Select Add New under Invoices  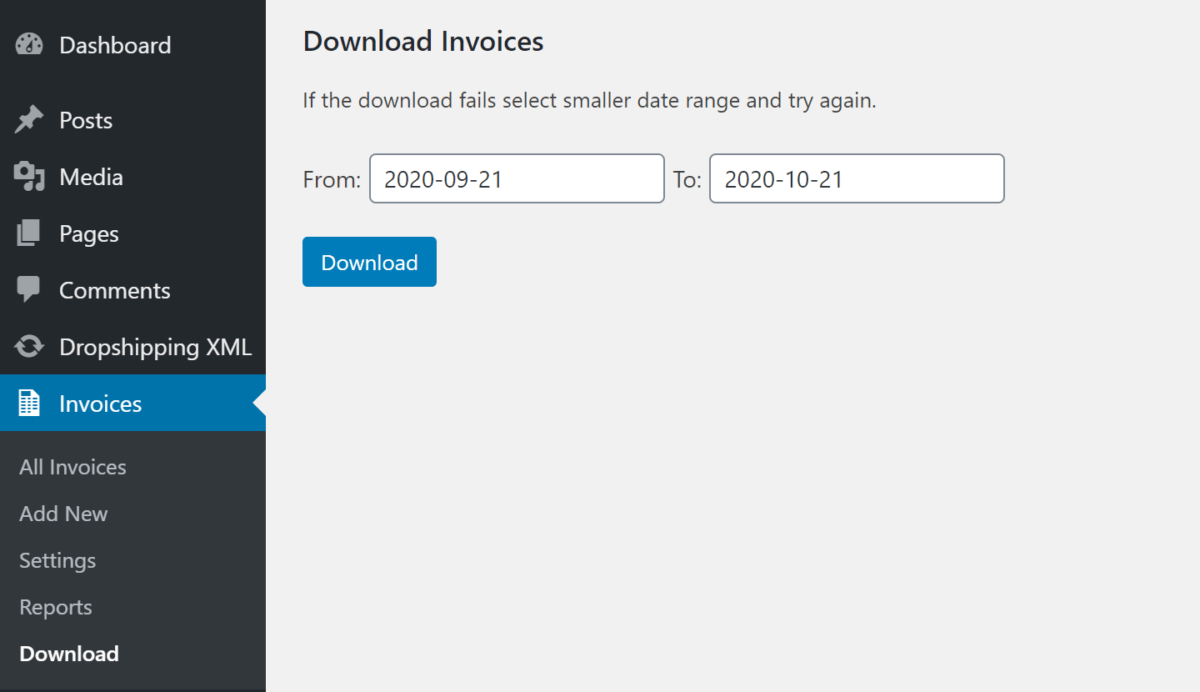[x=63, y=513]
